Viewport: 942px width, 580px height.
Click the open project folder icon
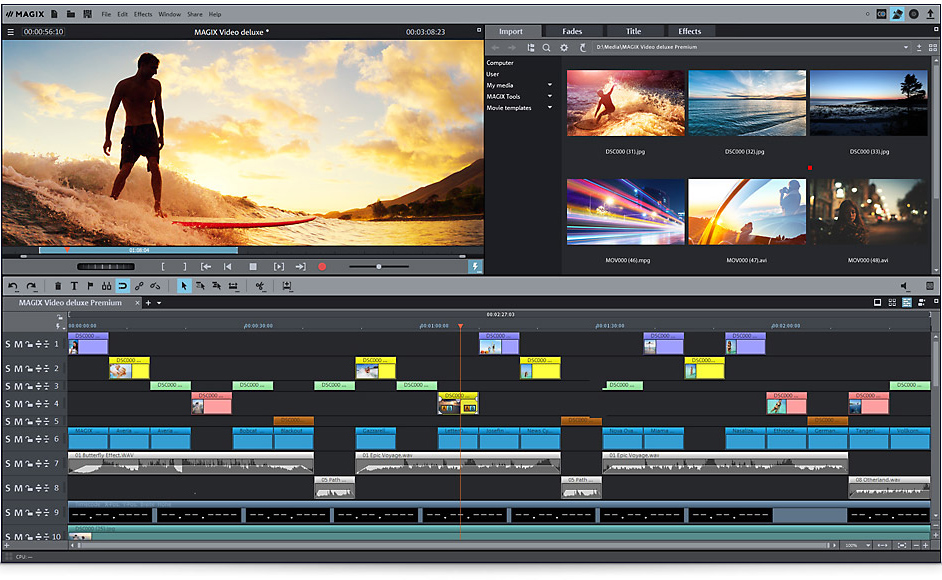[71, 14]
